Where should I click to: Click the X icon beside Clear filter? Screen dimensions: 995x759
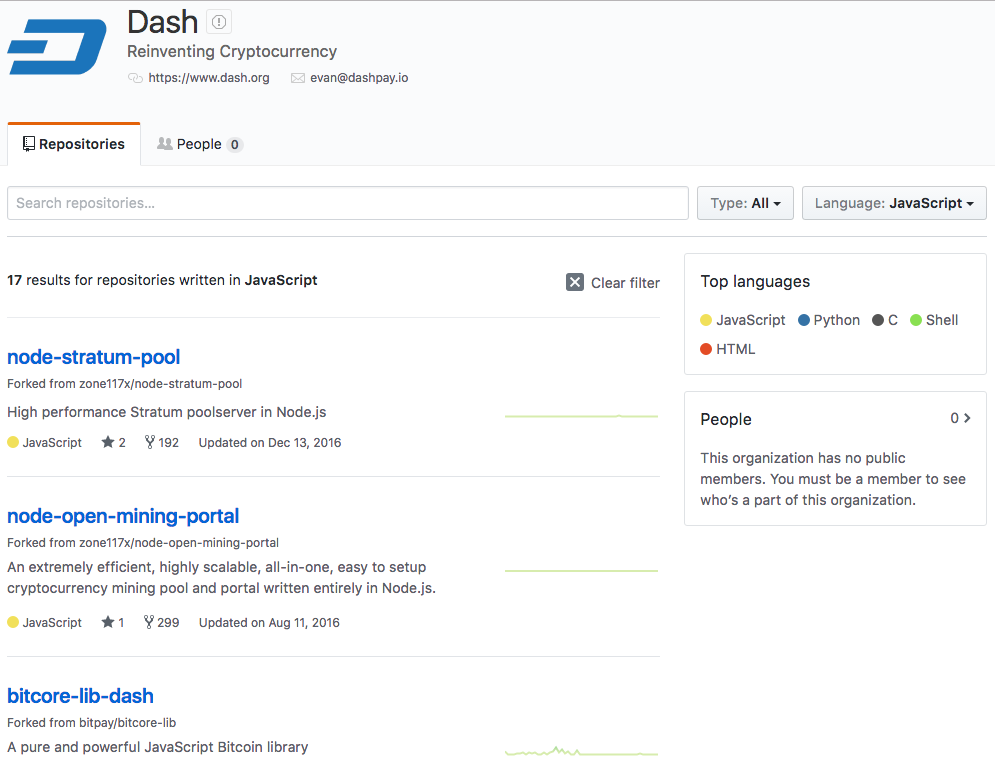coord(575,282)
